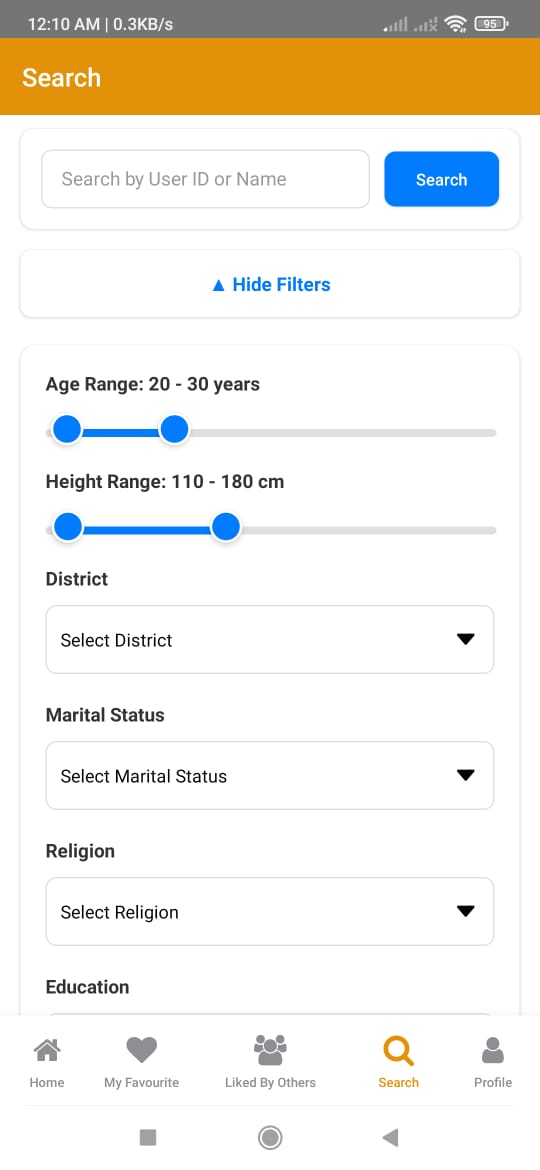
Task: Click the blue Search button
Action: coord(442,179)
